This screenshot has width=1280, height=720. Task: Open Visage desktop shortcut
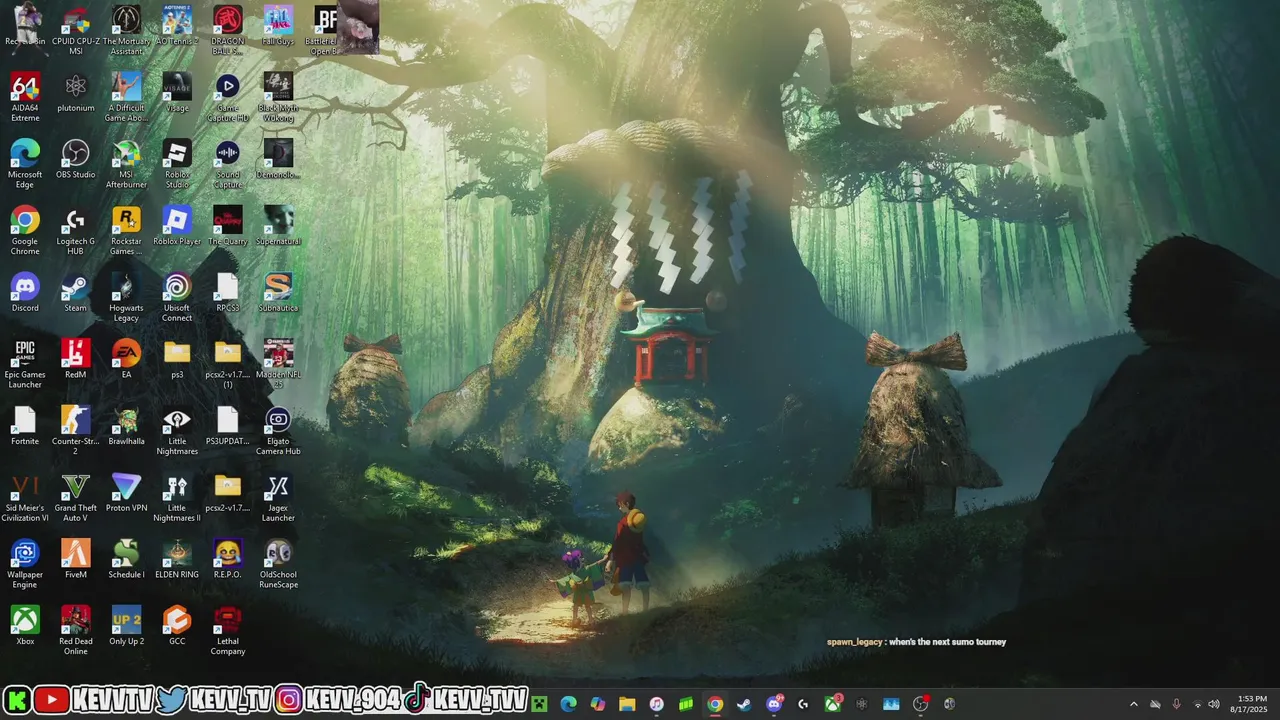pos(177,92)
